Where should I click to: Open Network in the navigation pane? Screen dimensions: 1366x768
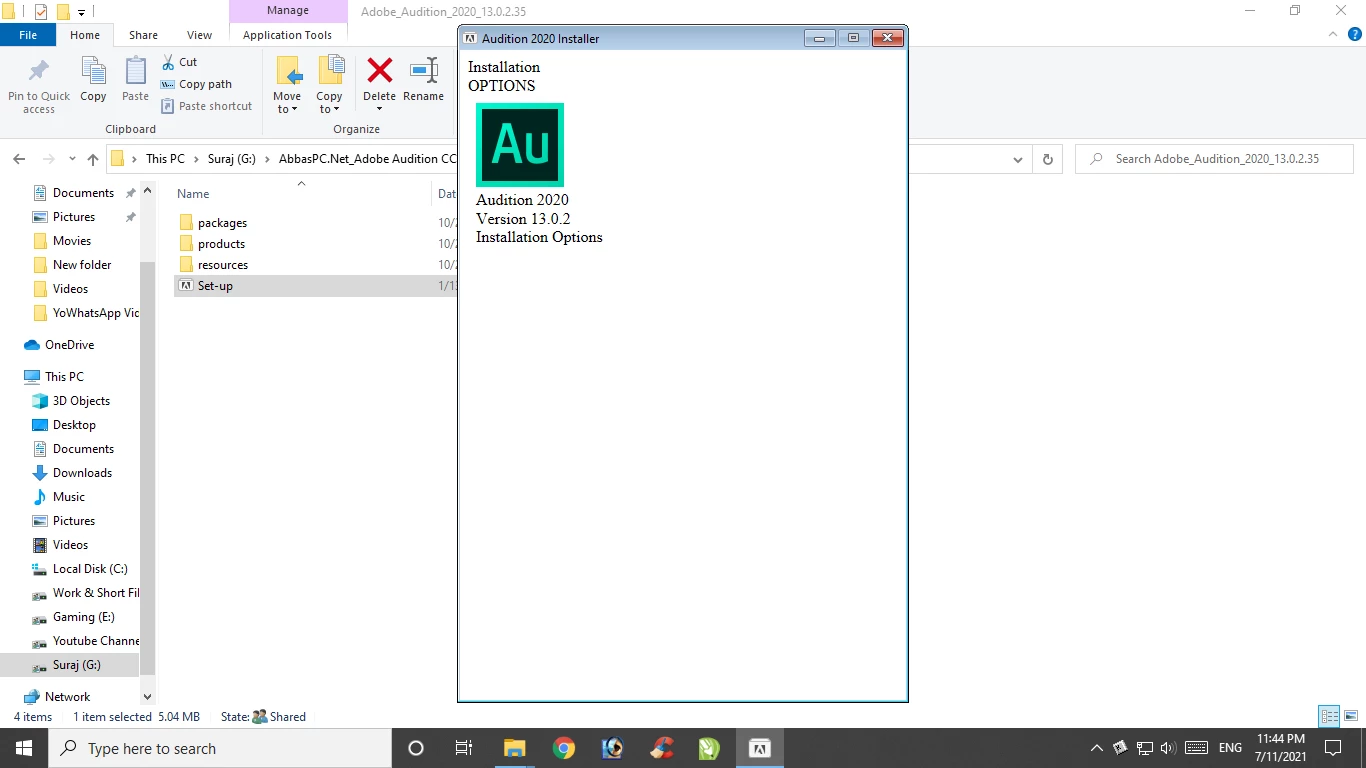tap(67, 697)
